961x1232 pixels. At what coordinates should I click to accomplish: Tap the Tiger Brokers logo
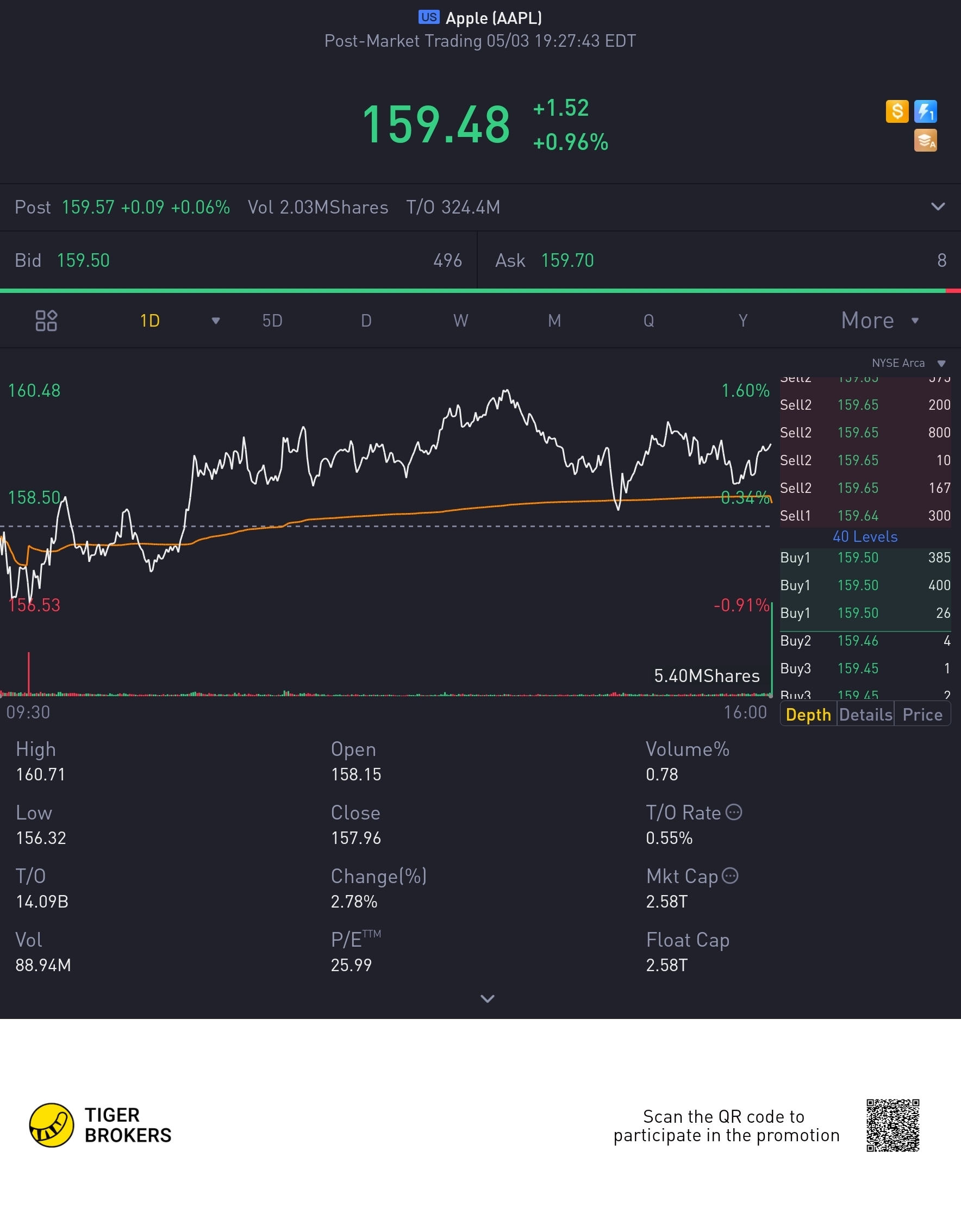tap(101, 1125)
